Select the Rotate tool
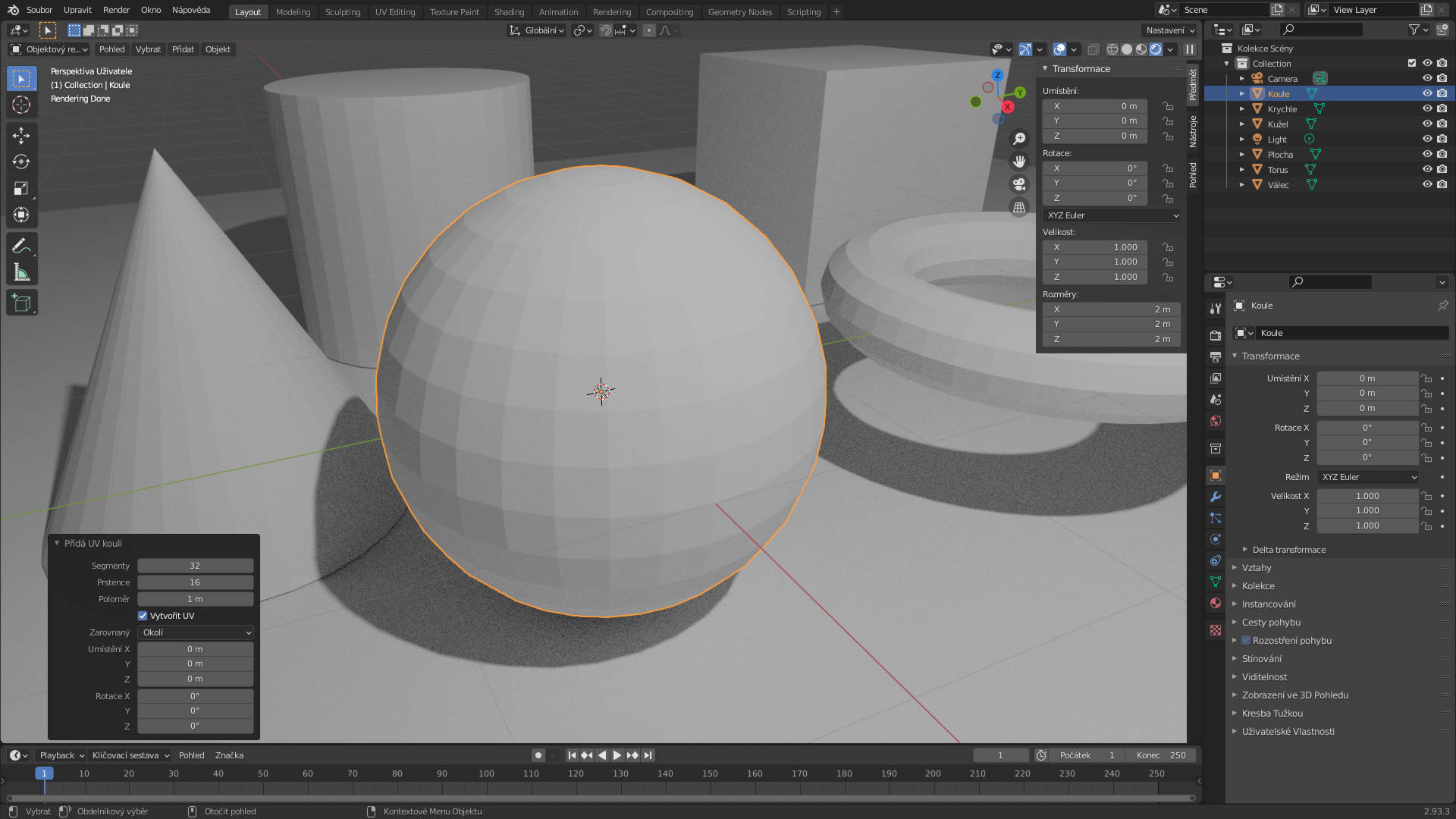1456x819 pixels. (x=21, y=162)
